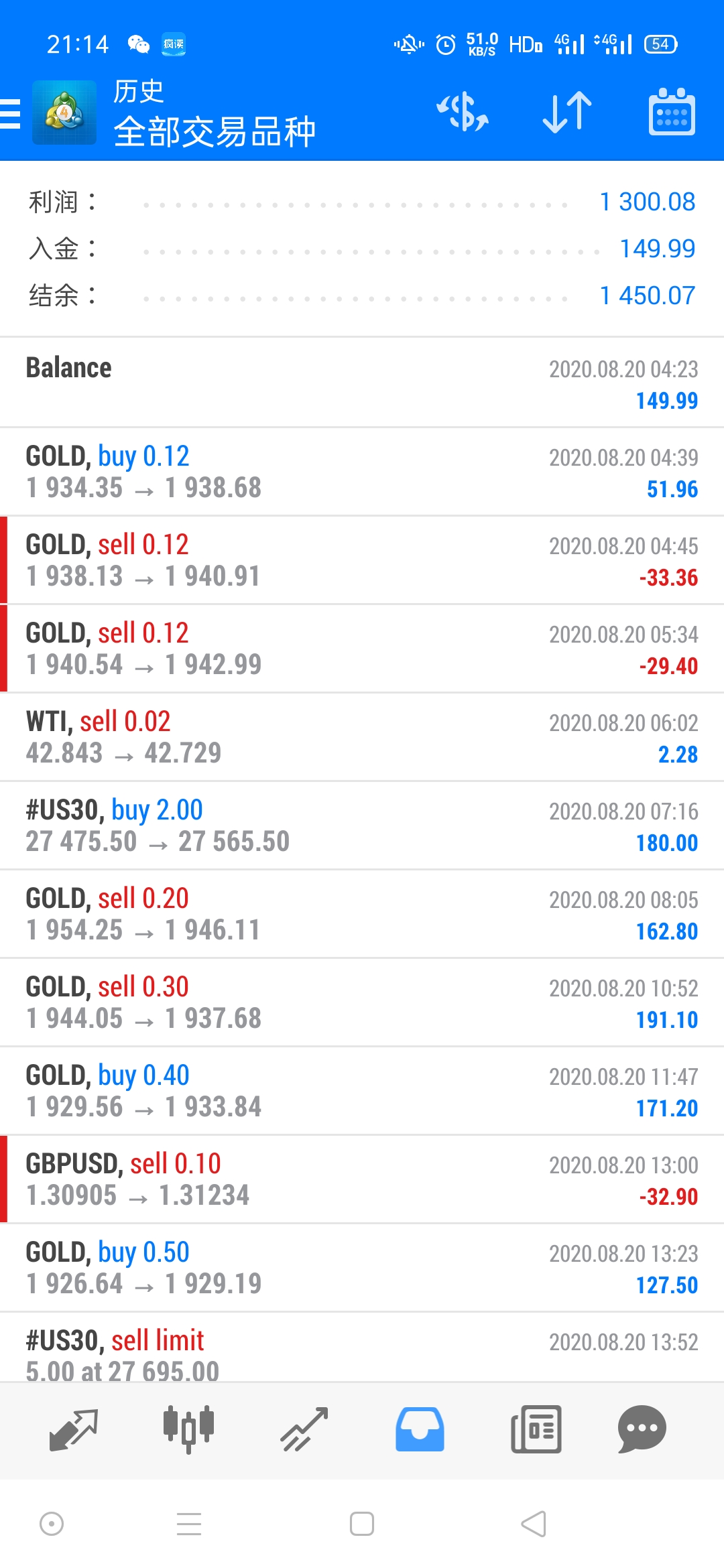Screen dimensions: 724x1568
Task: Open the News tab
Action: click(x=536, y=1429)
